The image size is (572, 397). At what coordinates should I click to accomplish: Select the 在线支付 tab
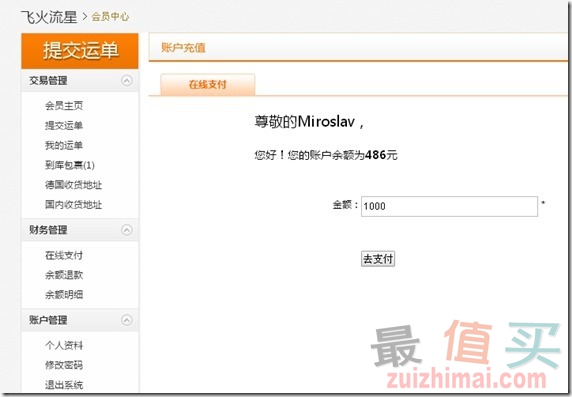click(x=208, y=85)
